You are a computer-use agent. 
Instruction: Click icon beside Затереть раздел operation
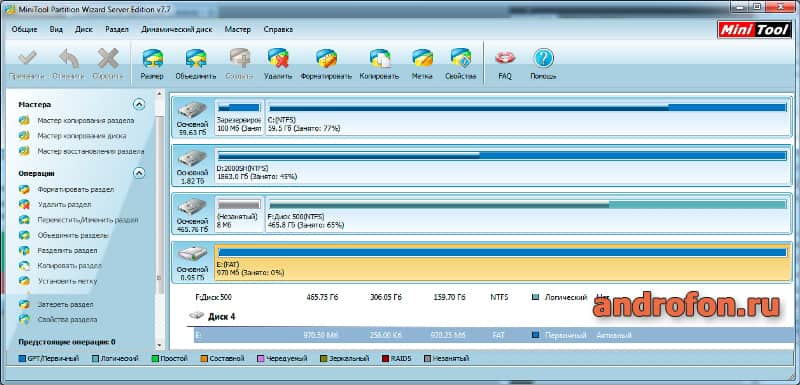click(24, 304)
